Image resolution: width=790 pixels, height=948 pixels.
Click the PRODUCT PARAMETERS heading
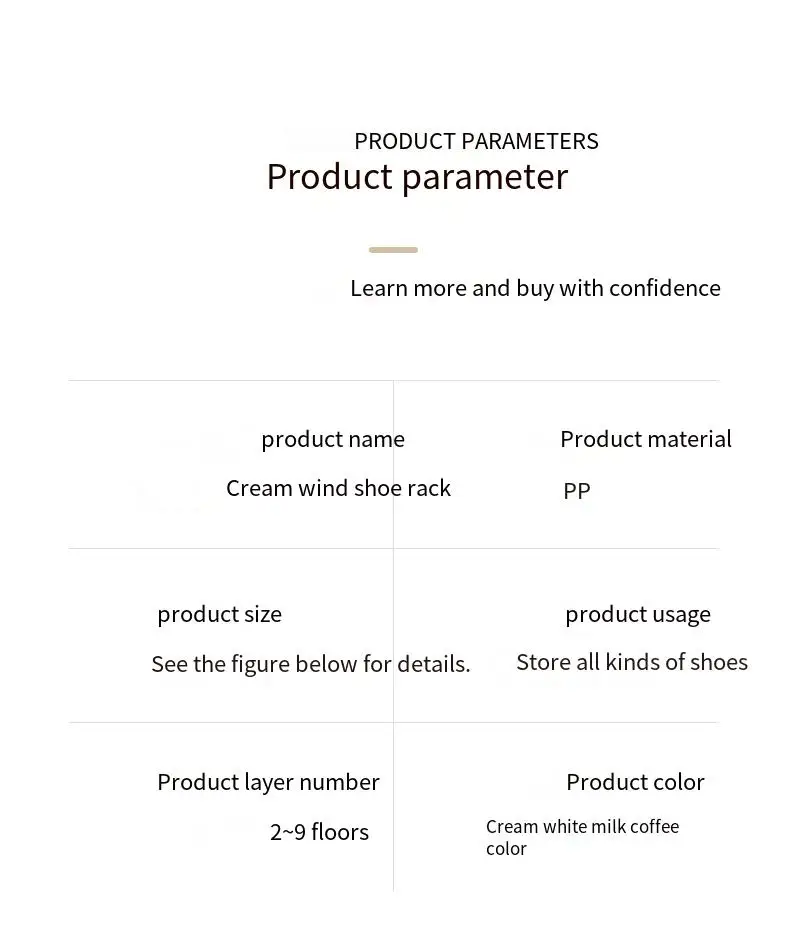click(476, 141)
